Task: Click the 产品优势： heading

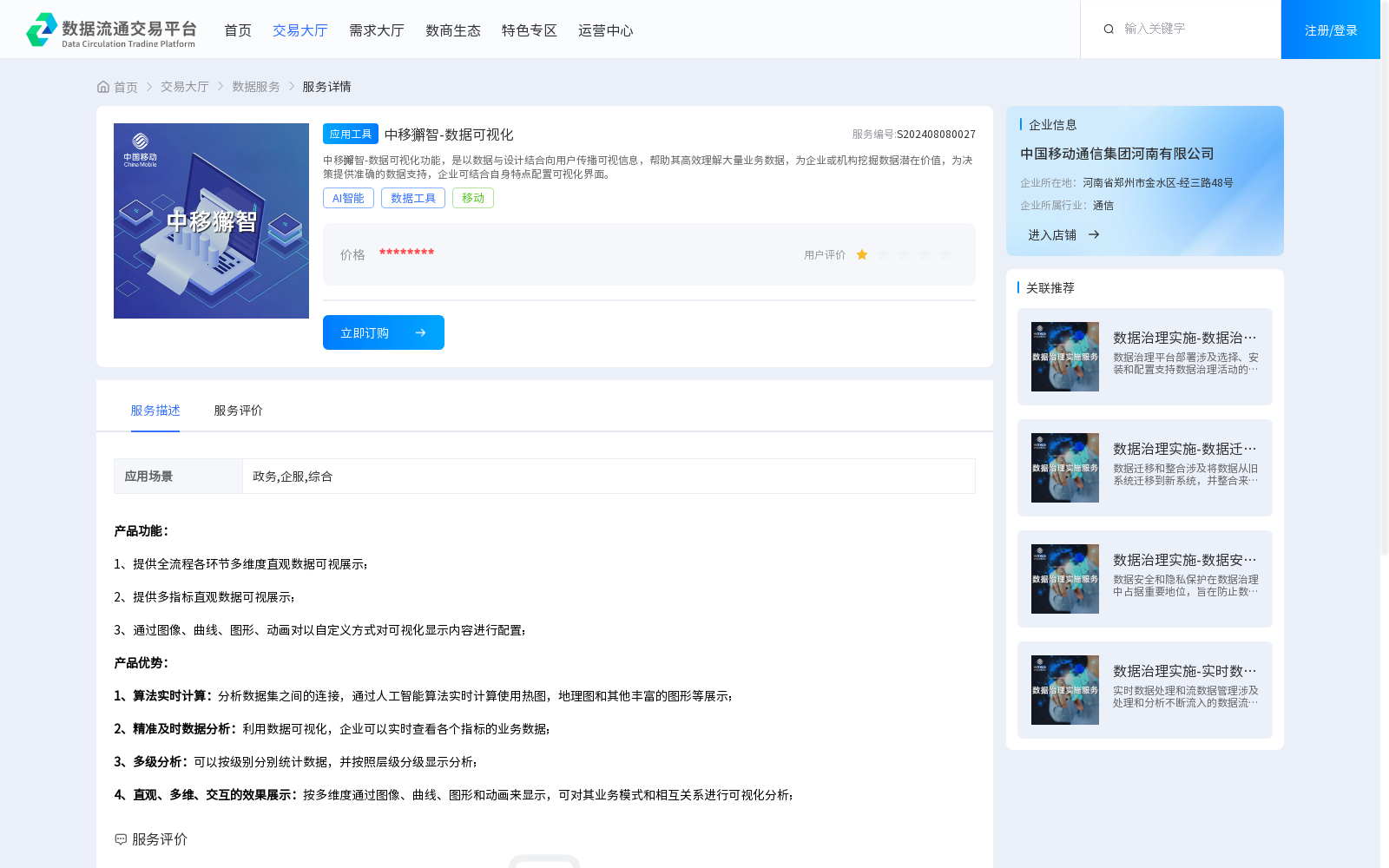Action: (142, 662)
